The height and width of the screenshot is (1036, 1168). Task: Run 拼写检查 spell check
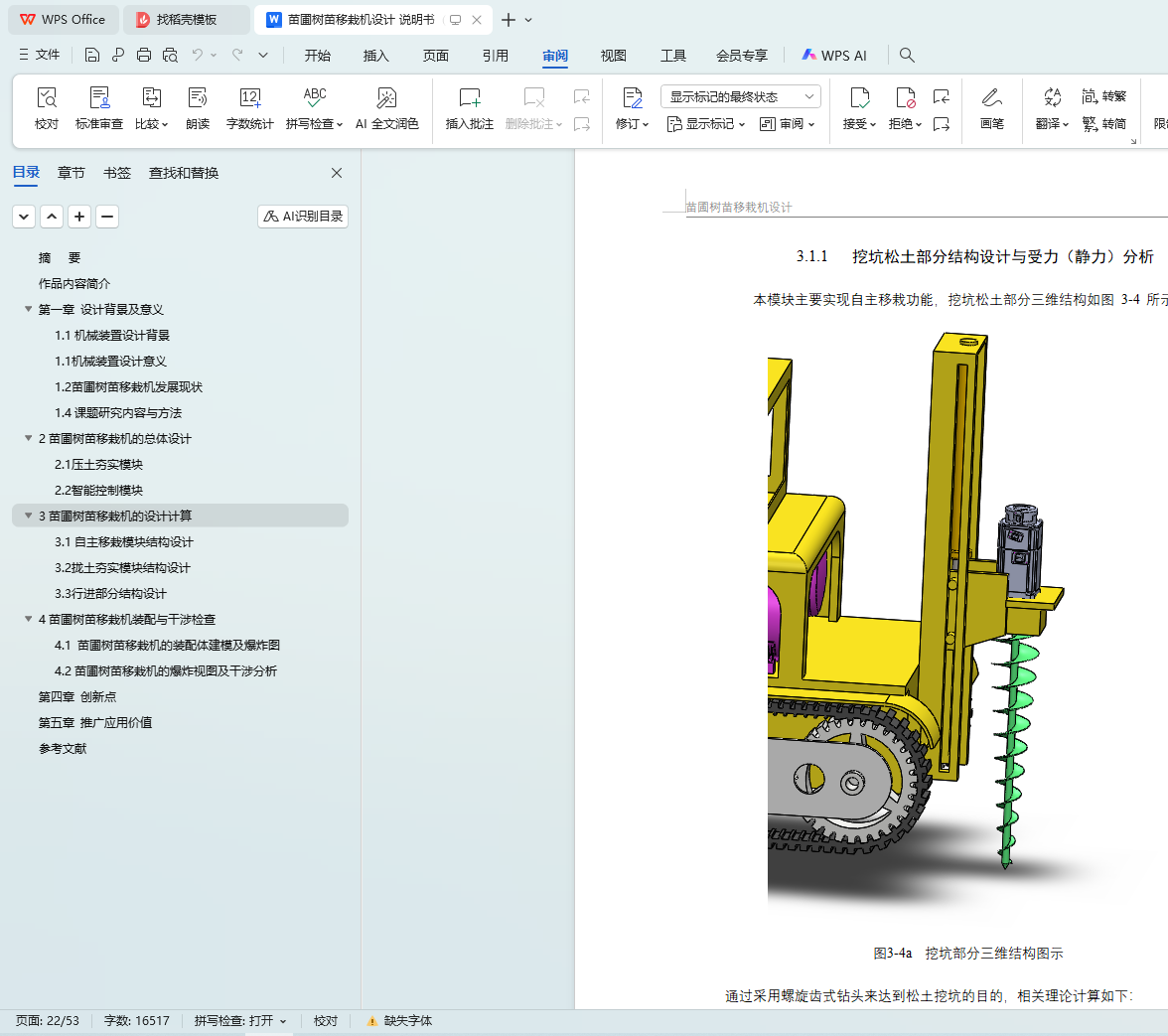click(x=314, y=108)
